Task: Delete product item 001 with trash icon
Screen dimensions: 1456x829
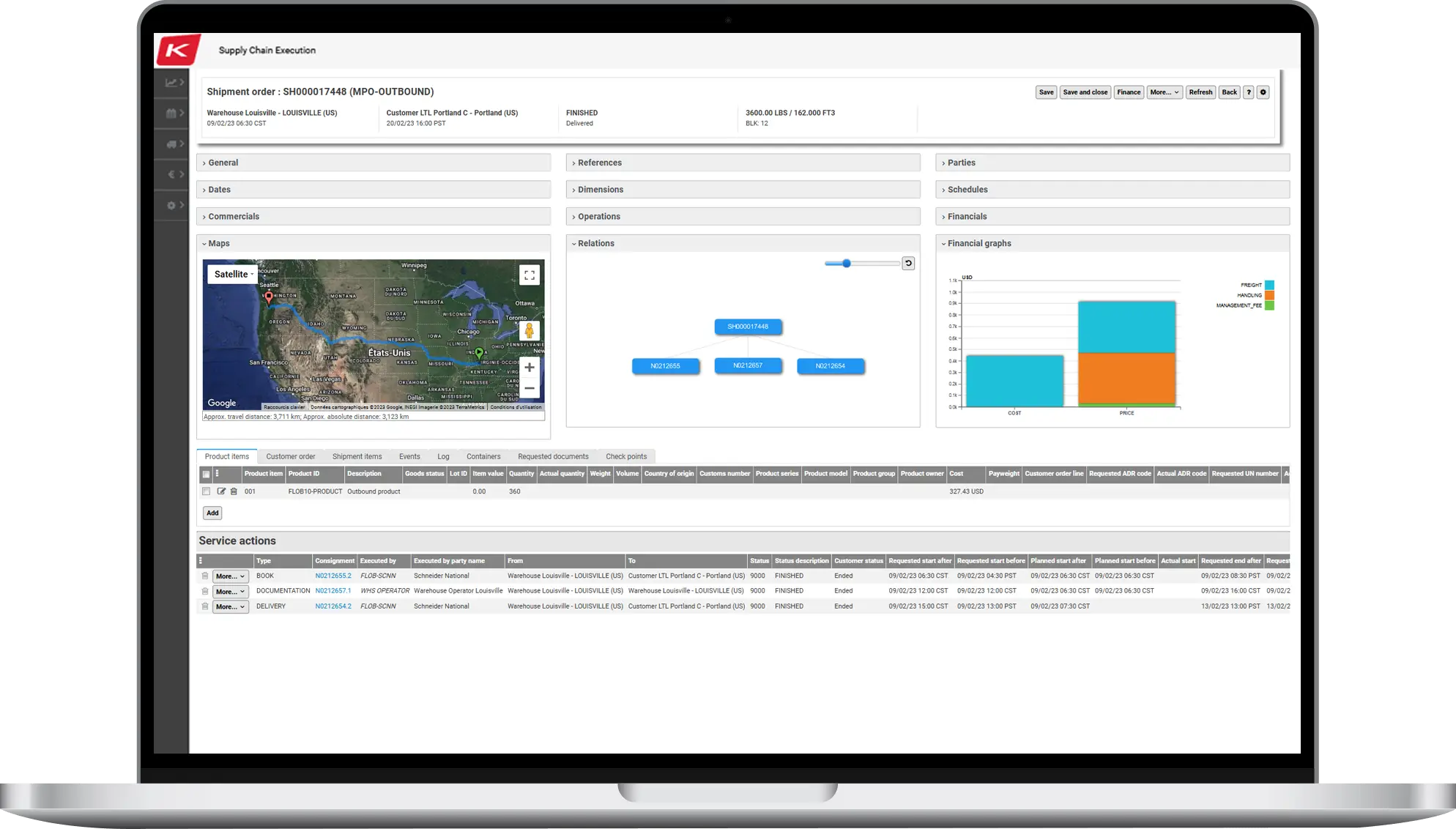Action: (234, 491)
